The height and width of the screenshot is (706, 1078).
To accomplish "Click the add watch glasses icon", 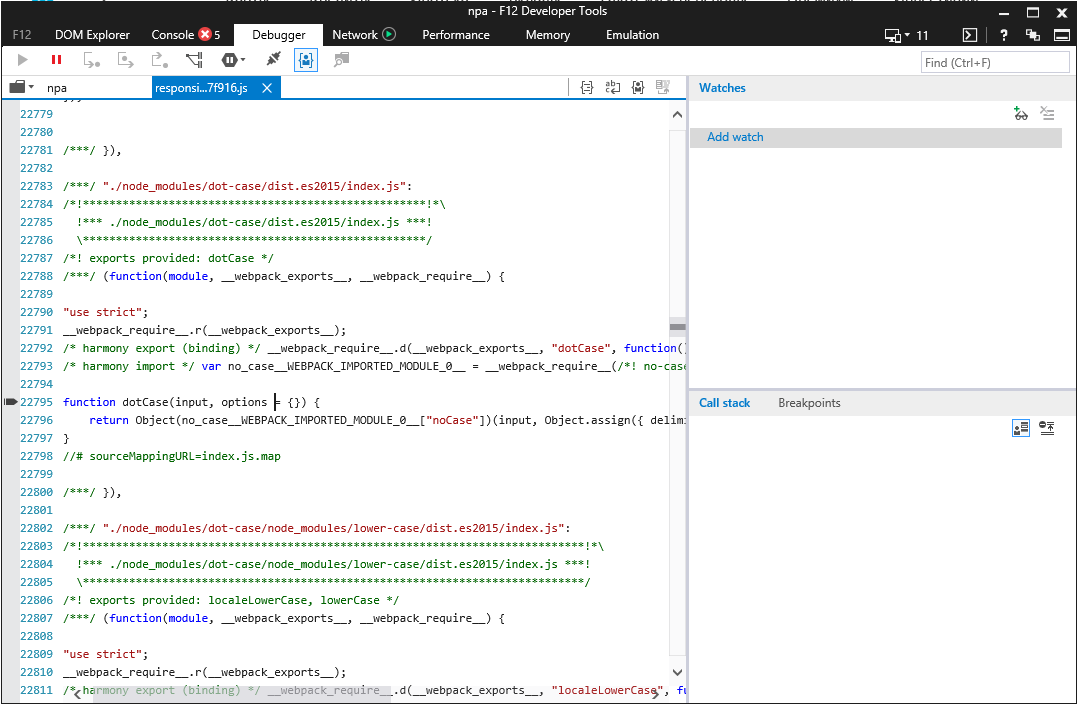I will [x=1020, y=113].
